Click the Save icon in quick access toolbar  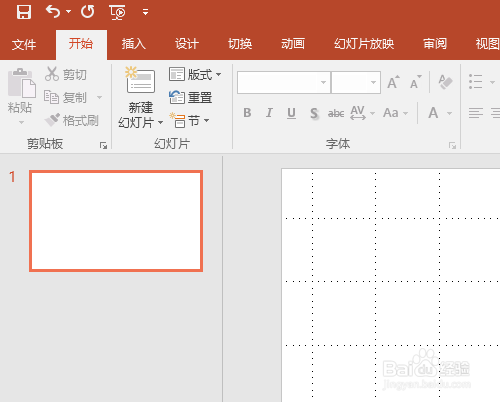pos(24,12)
